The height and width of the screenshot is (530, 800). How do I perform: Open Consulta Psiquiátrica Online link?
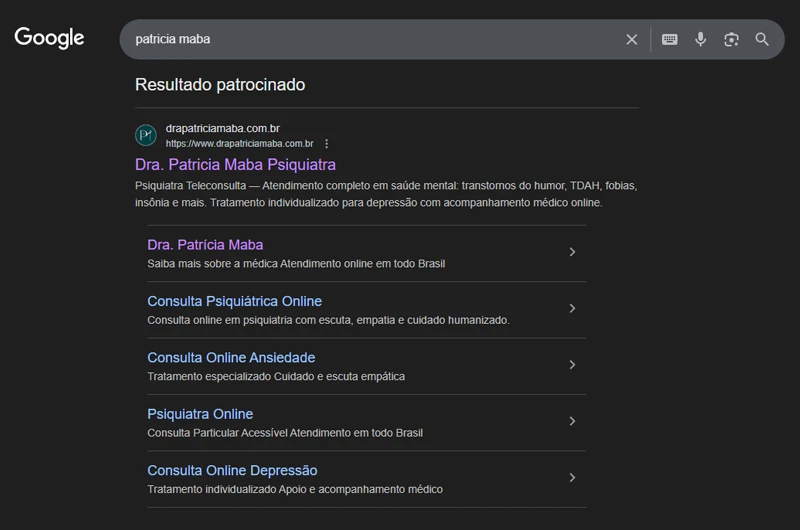pos(234,301)
